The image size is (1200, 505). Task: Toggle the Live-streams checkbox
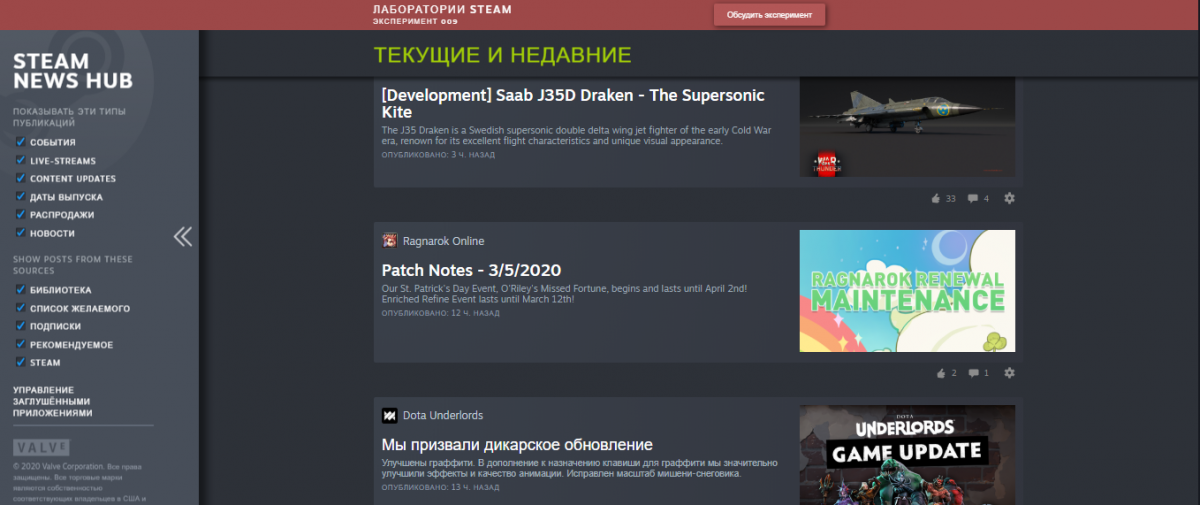20,160
